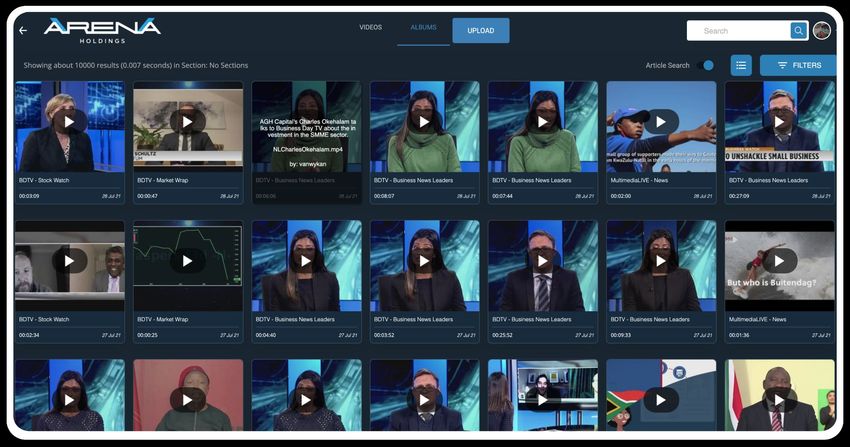
Task: Play the Market Wrap chart video lasting 00:00:25
Action: (188, 261)
